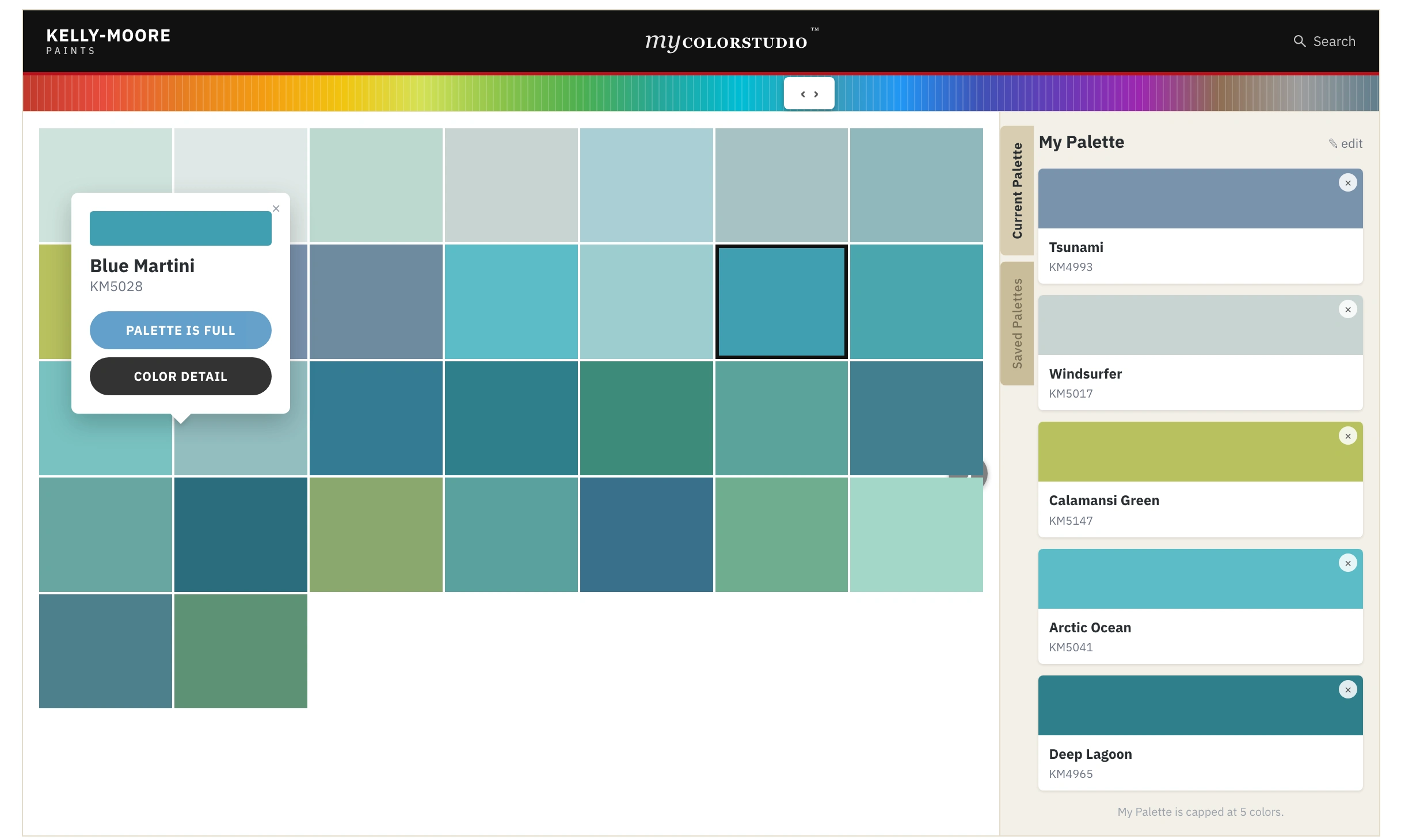Remove Deep Lagoon from palette
The height and width of the screenshot is (840, 1401).
[1347, 690]
